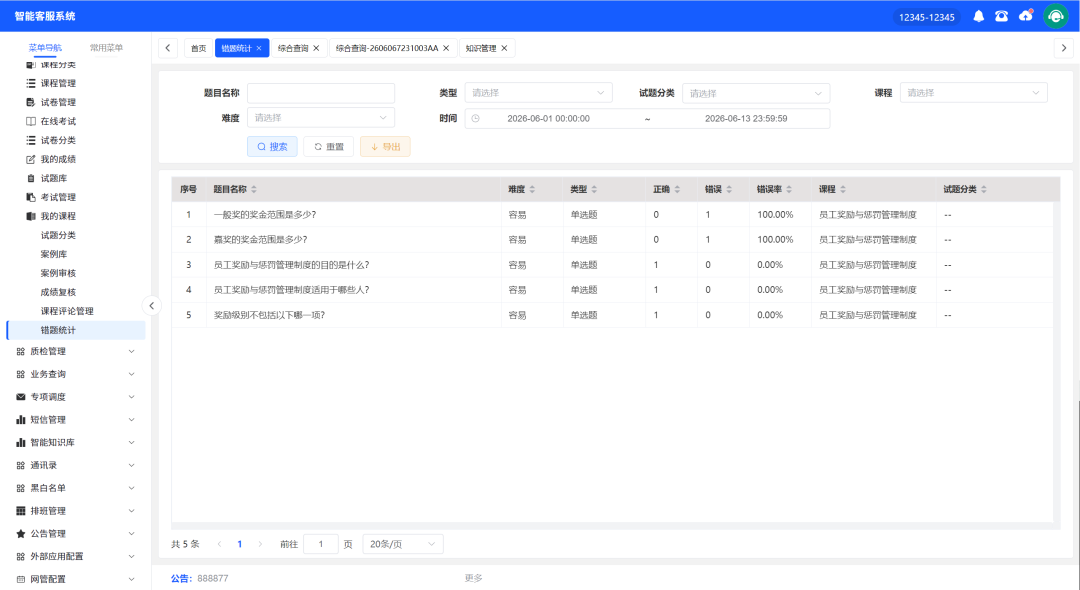Select the 综合查询 tab
This screenshot has height=590, width=1080.
click(x=293, y=48)
